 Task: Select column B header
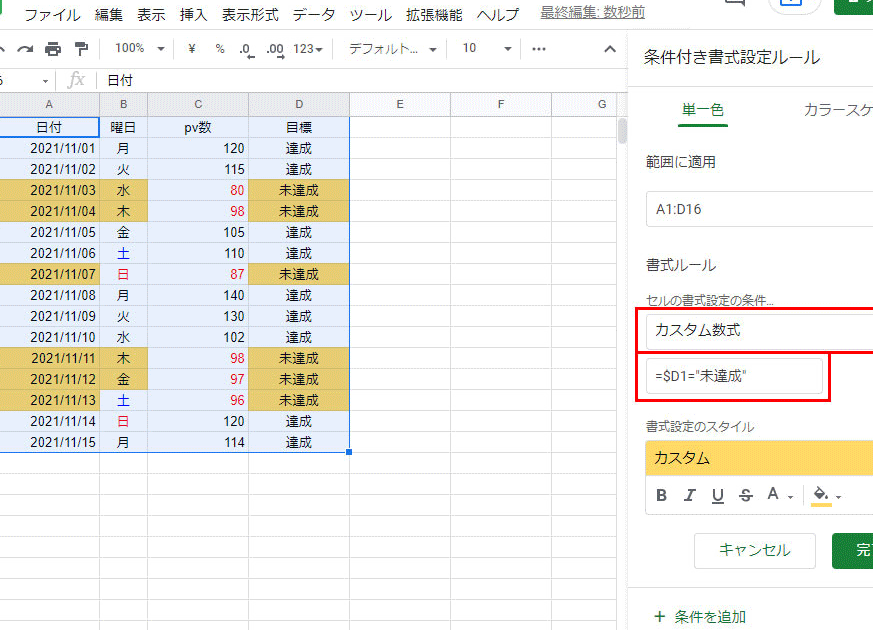124,105
